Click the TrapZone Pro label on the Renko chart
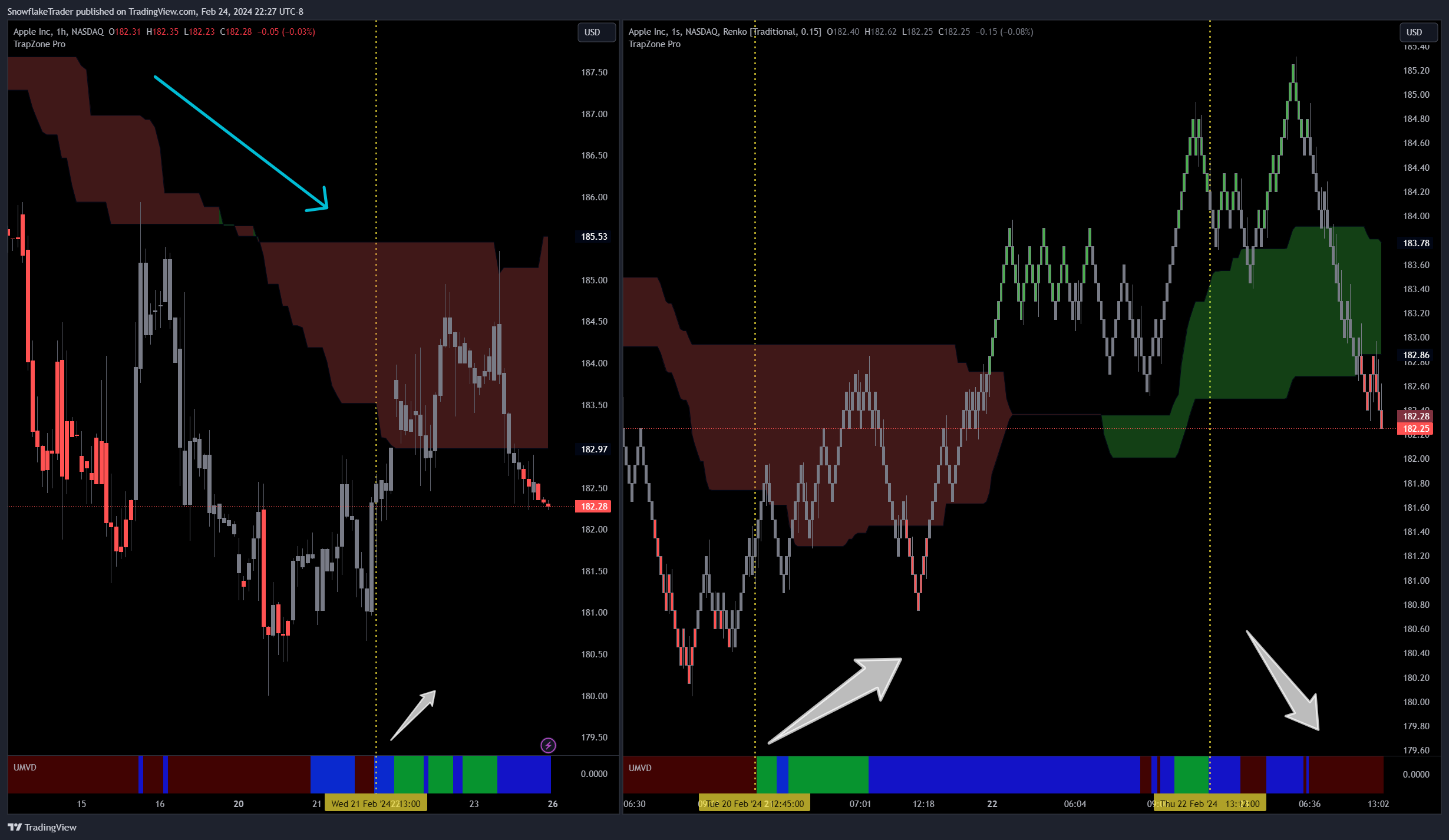Viewport: 1449px width, 840px height. (x=655, y=44)
